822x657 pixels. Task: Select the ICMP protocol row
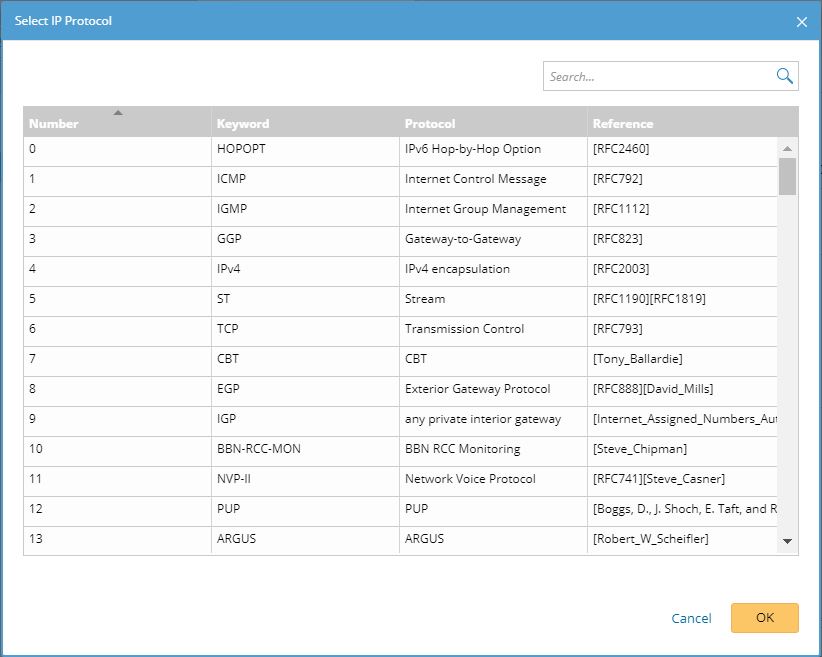click(x=400, y=179)
